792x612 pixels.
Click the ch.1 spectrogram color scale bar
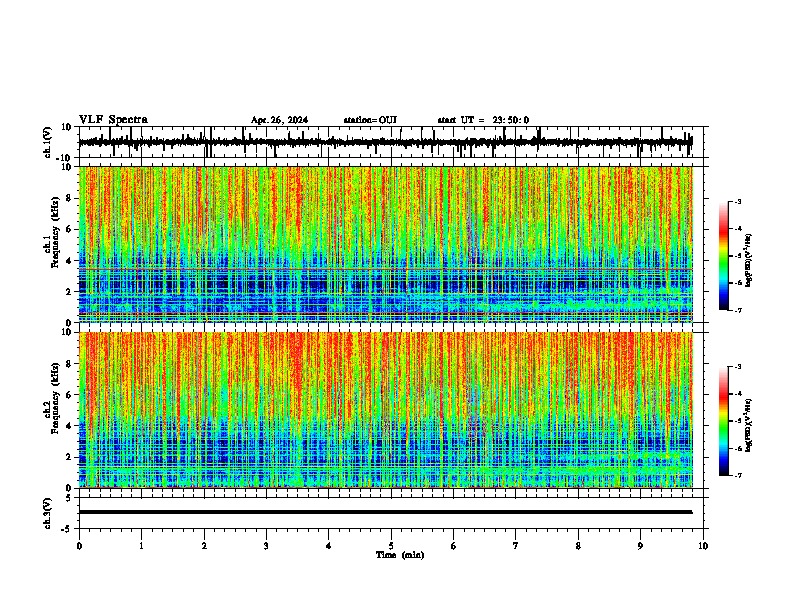point(724,256)
